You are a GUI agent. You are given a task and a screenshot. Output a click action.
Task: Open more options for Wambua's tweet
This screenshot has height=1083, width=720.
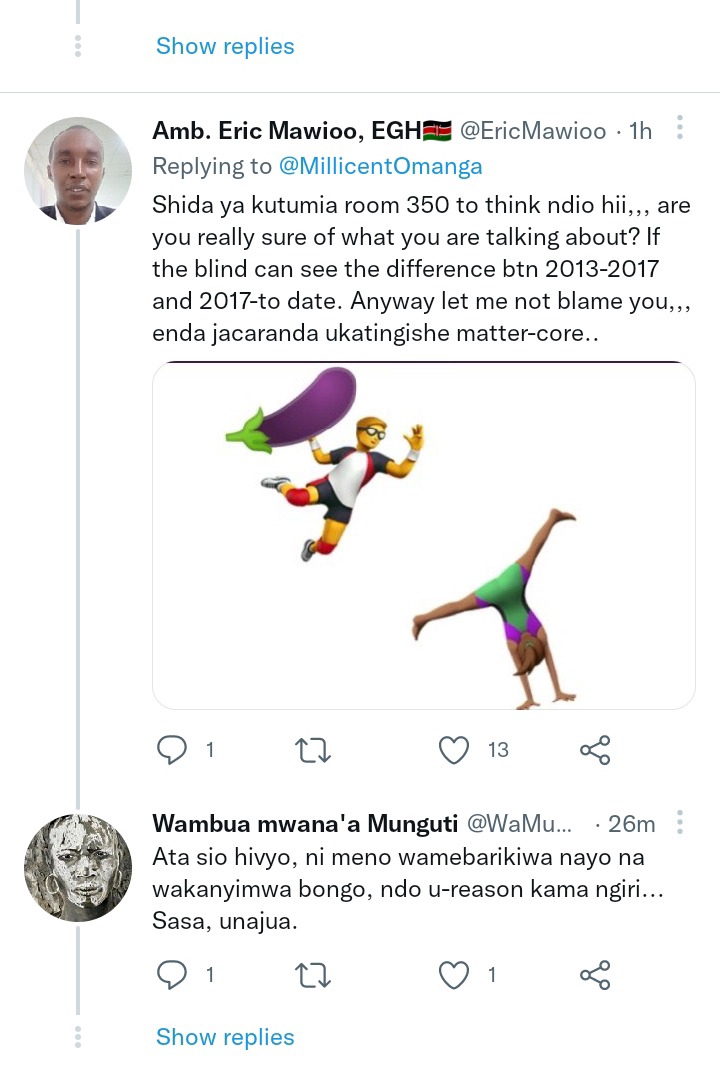[x=680, y=822]
